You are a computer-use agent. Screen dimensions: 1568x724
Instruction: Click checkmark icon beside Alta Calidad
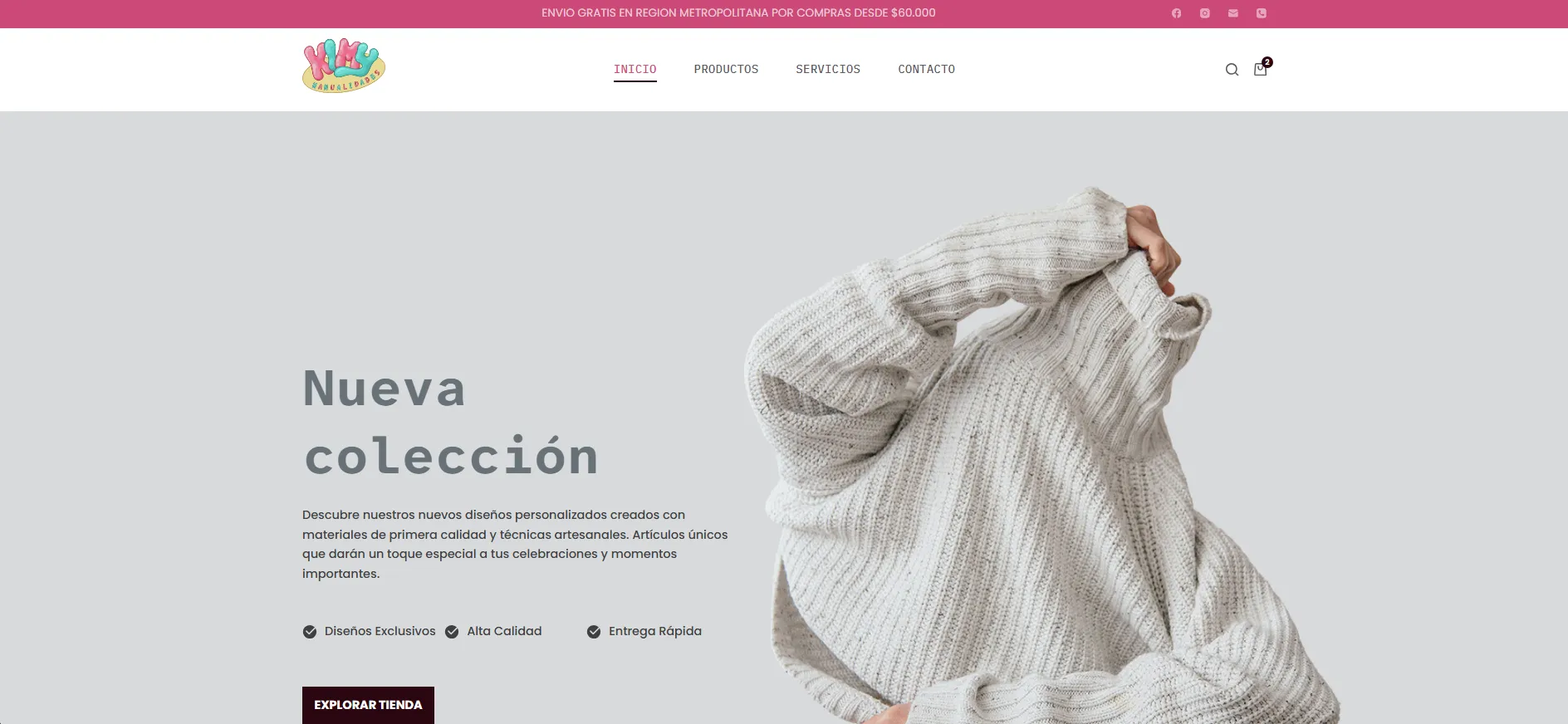coord(452,632)
